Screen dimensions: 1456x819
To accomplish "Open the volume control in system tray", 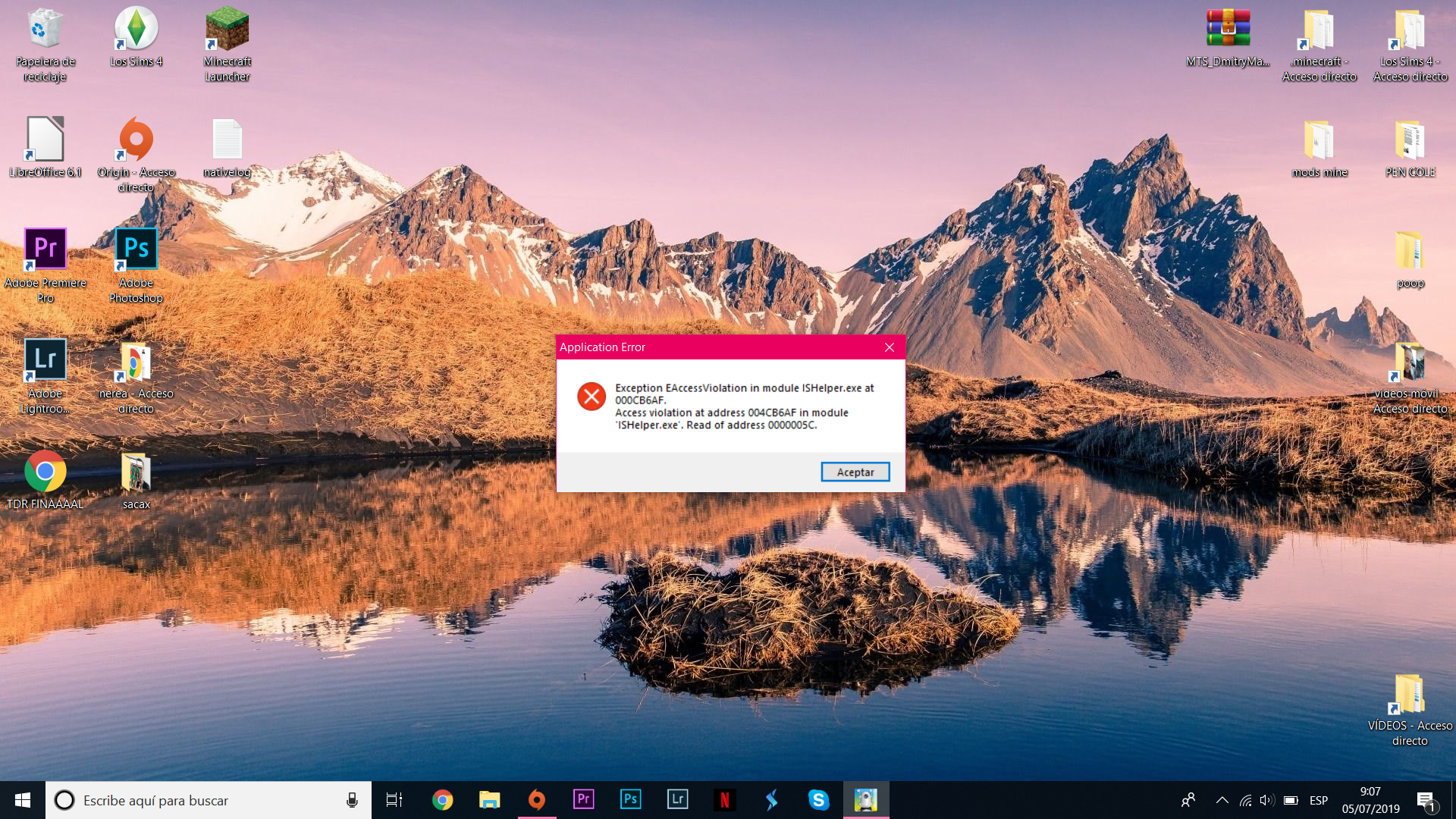I will pyautogui.click(x=1266, y=800).
